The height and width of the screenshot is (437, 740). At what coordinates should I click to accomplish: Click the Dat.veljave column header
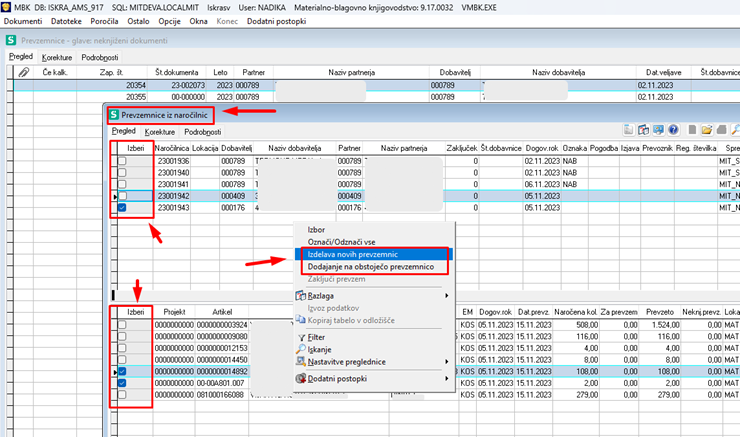664,72
